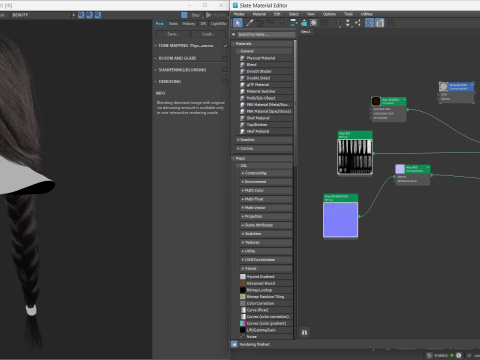Click the Curves (color gradient) map icon
The height and width of the screenshot is (360, 480).
click(243, 323)
